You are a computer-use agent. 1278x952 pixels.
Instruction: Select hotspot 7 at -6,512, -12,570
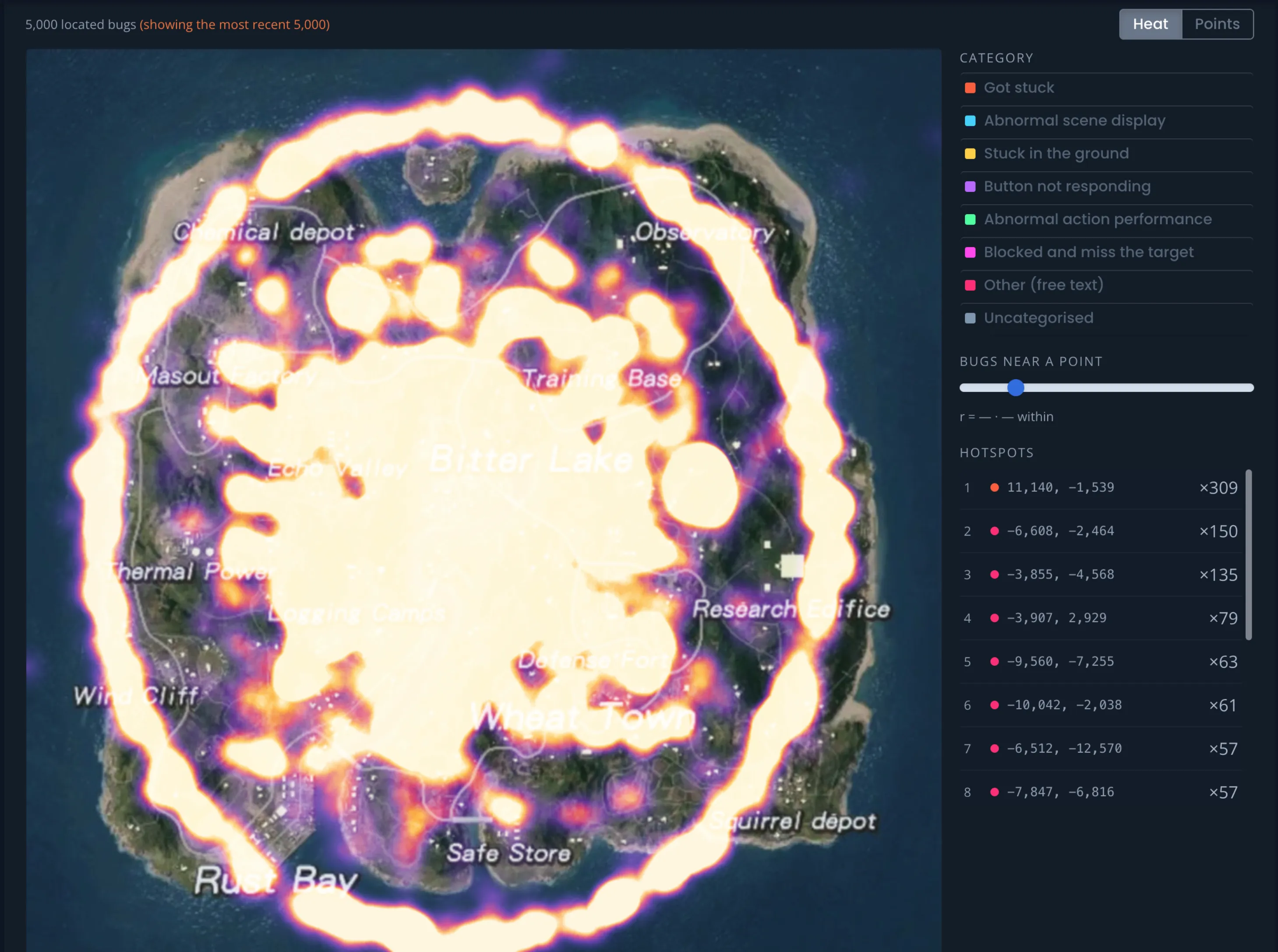coord(1101,748)
